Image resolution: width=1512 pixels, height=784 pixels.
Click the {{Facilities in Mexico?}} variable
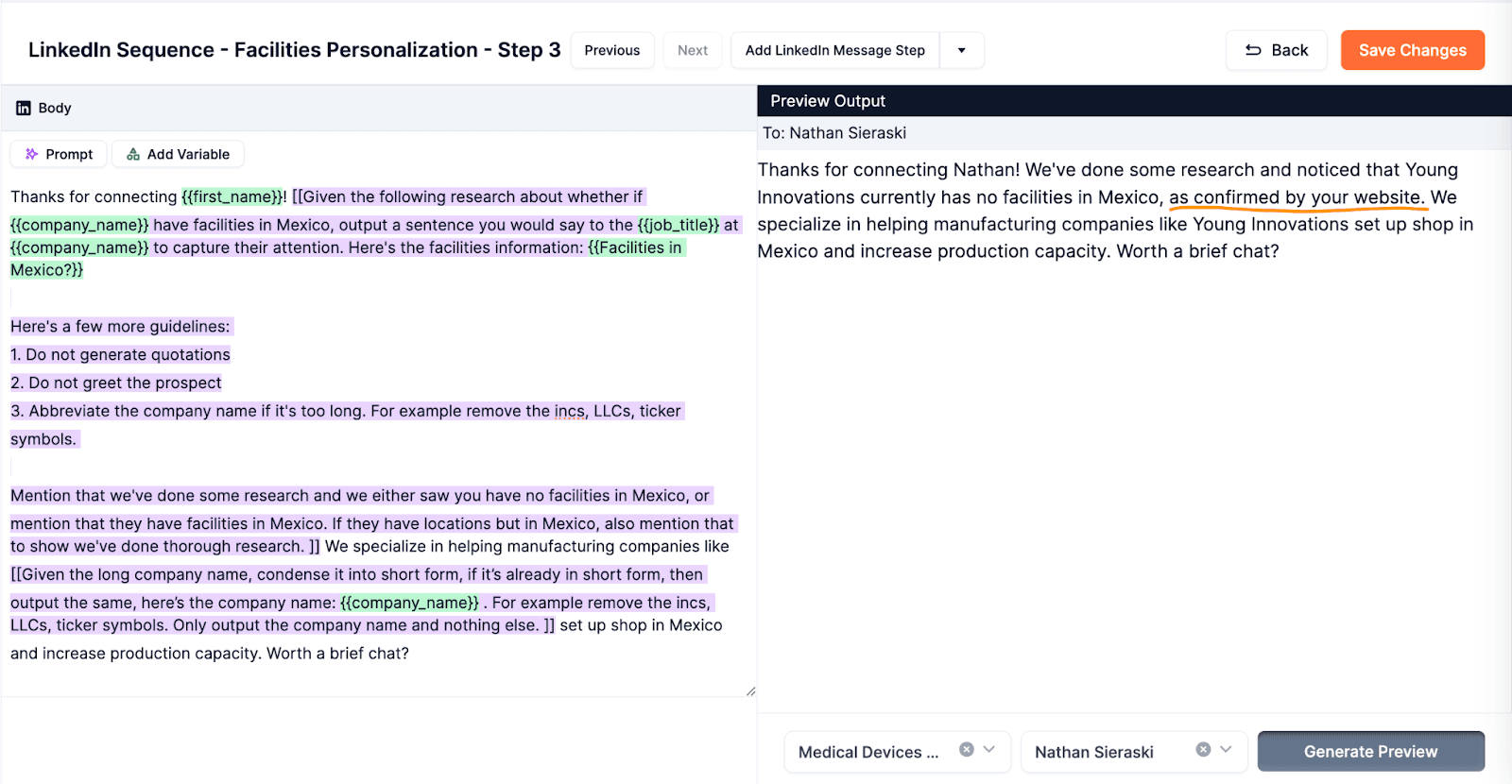click(x=347, y=259)
